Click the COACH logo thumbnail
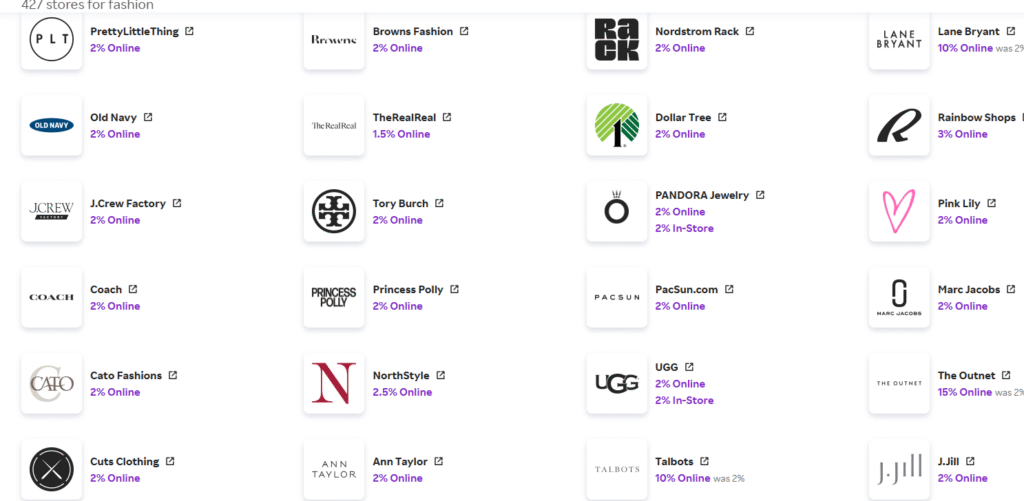Image resolution: width=1024 pixels, height=501 pixels. click(x=52, y=297)
